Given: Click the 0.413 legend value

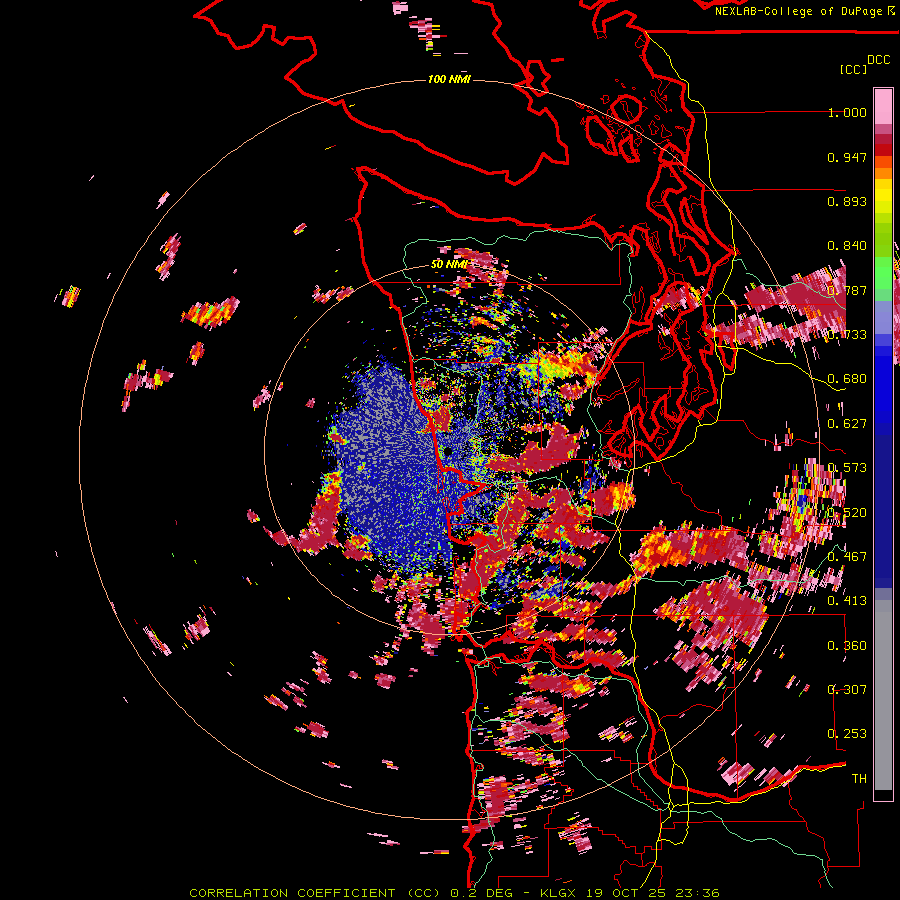Looking at the screenshot, I should (x=847, y=601).
